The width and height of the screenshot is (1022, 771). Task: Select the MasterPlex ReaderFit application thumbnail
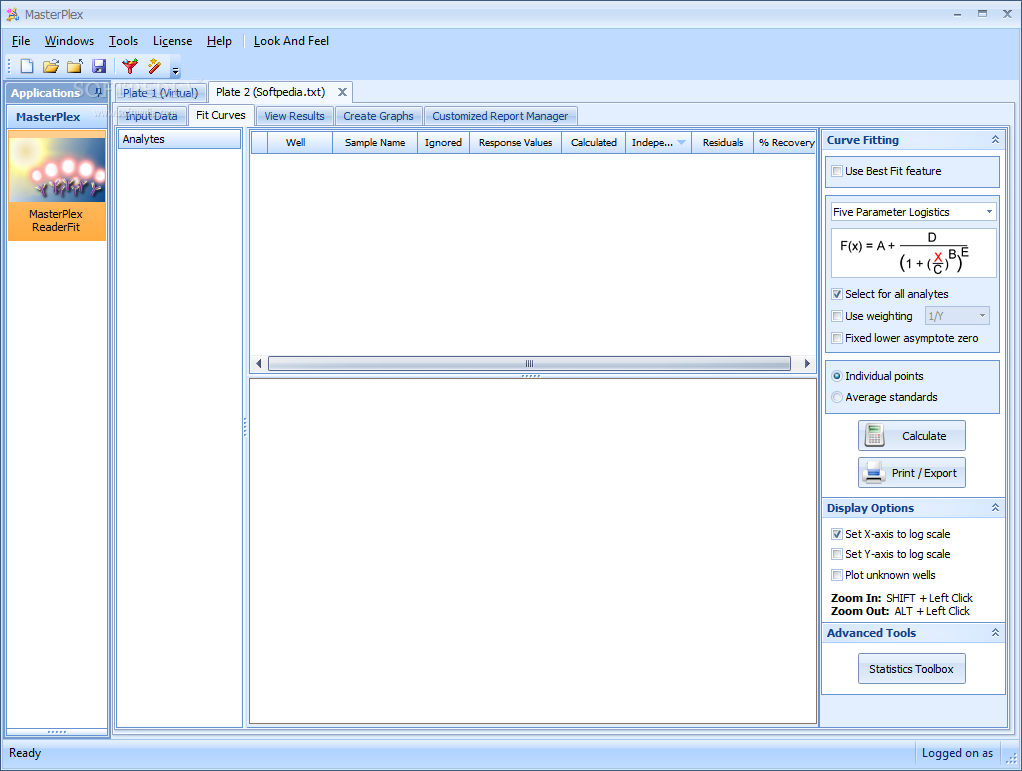point(57,186)
